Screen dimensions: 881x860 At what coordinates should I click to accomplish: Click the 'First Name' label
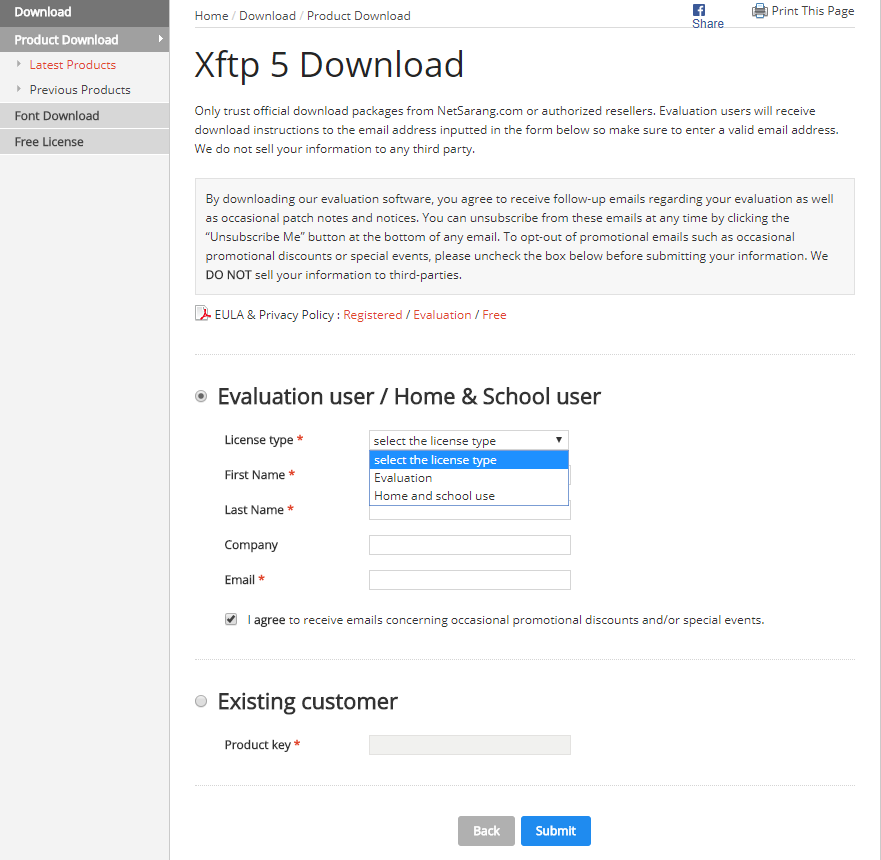coord(255,475)
